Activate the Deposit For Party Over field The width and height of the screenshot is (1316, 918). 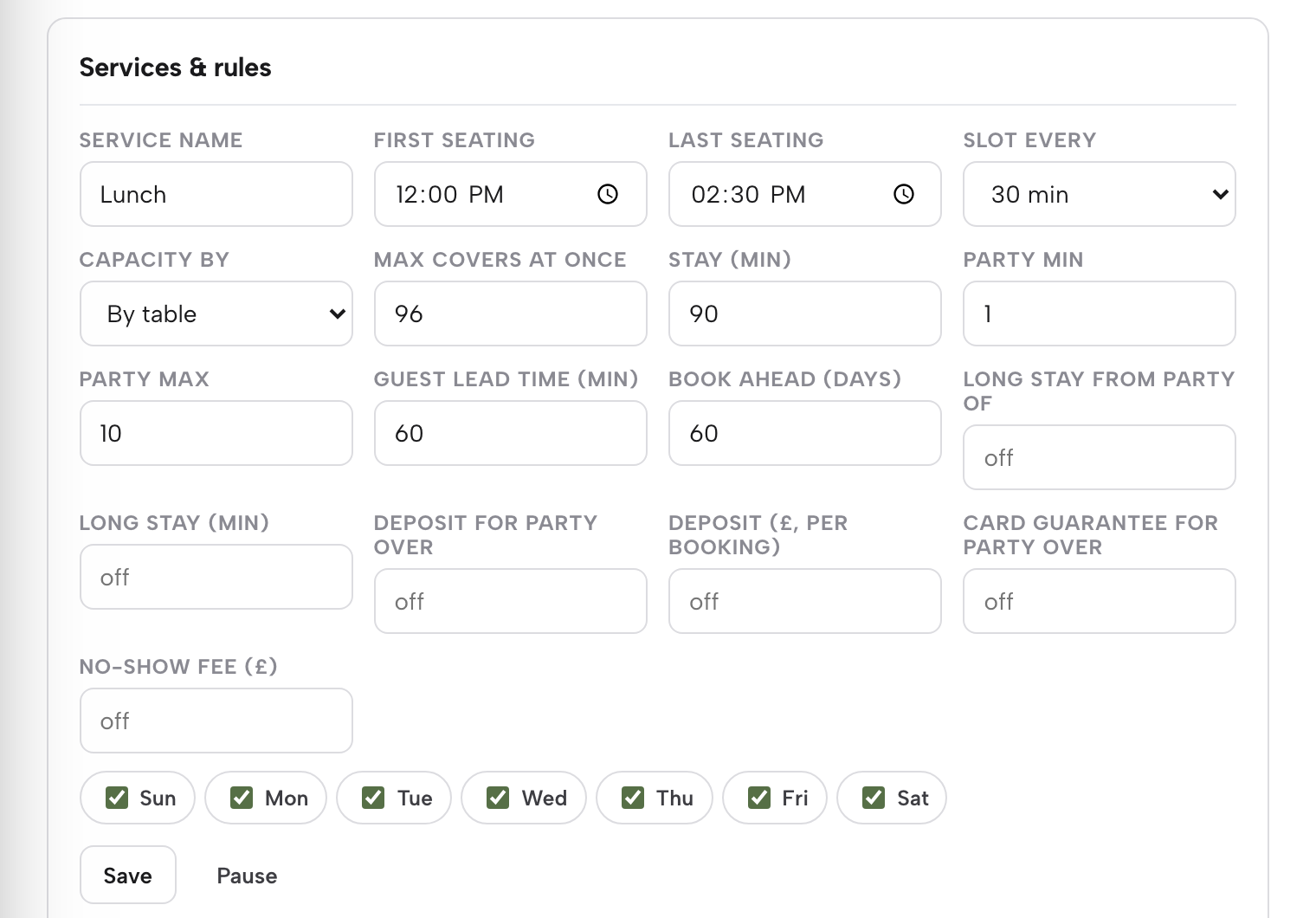(x=511, y=601)
